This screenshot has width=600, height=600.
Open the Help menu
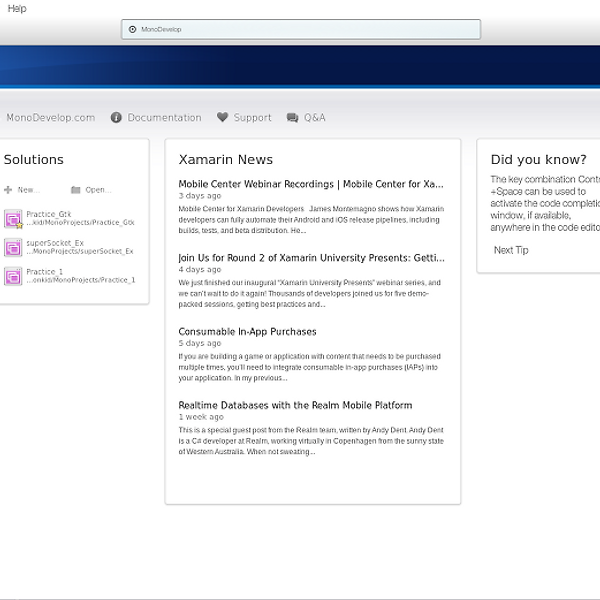click(x=17, y=8)
